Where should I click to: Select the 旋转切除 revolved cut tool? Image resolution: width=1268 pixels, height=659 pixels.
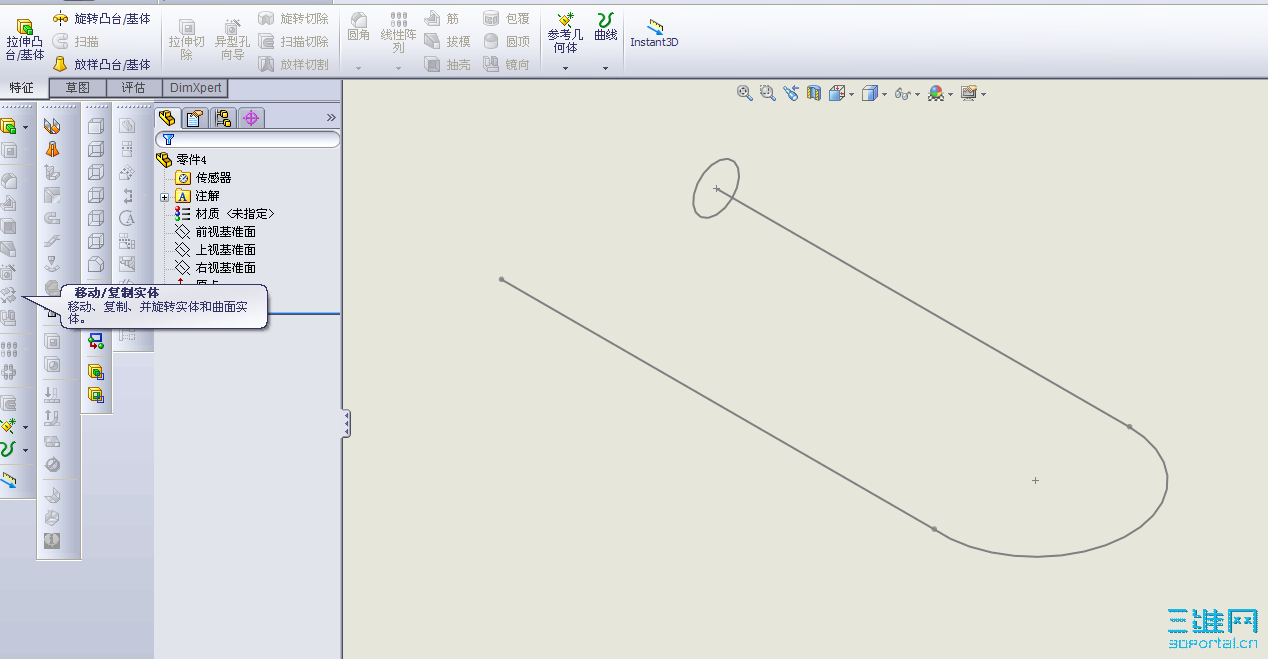(x=293, y=19)
